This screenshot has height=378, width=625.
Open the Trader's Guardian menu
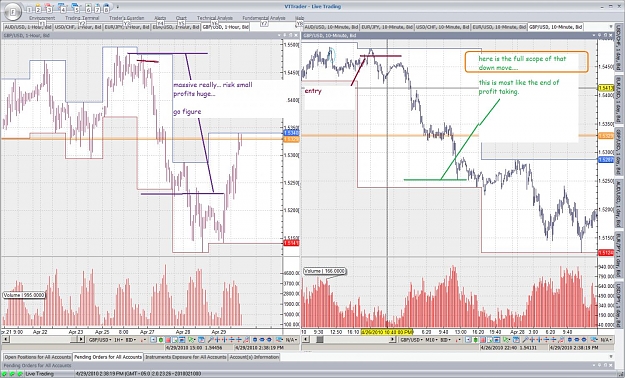coord(126,18)
